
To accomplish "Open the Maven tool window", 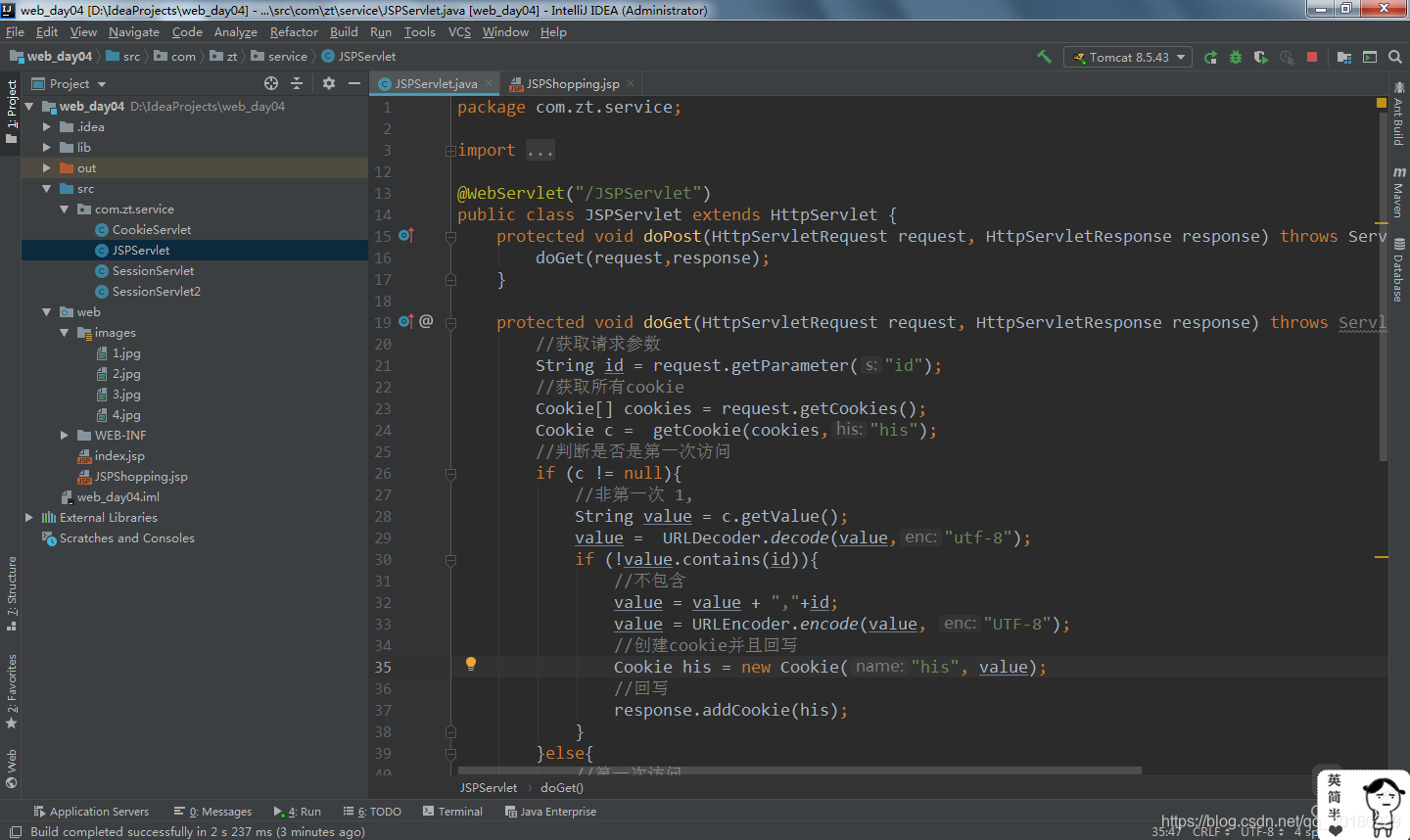I will pyautogui.click(x=1398, y=192).
